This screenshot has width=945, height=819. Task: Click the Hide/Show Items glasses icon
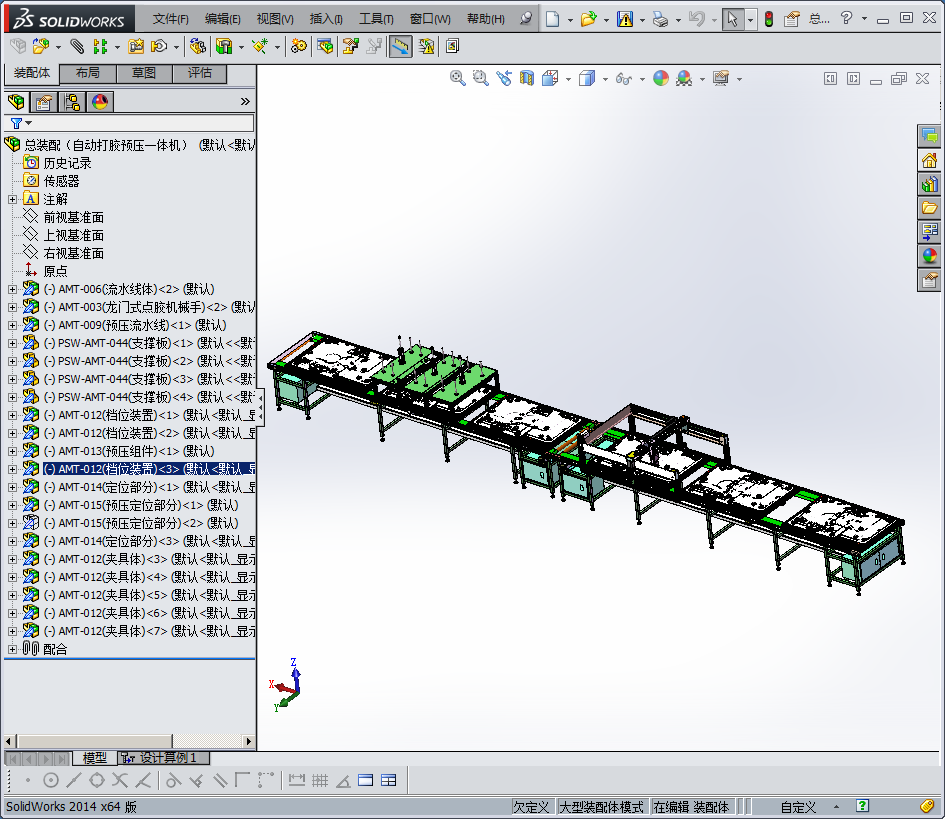click(x=624, y=78)
